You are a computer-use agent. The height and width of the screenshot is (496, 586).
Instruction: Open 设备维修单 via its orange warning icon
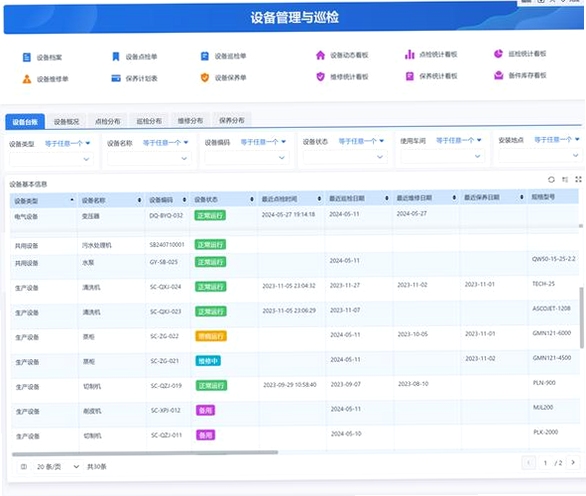[x=27, y=79]
